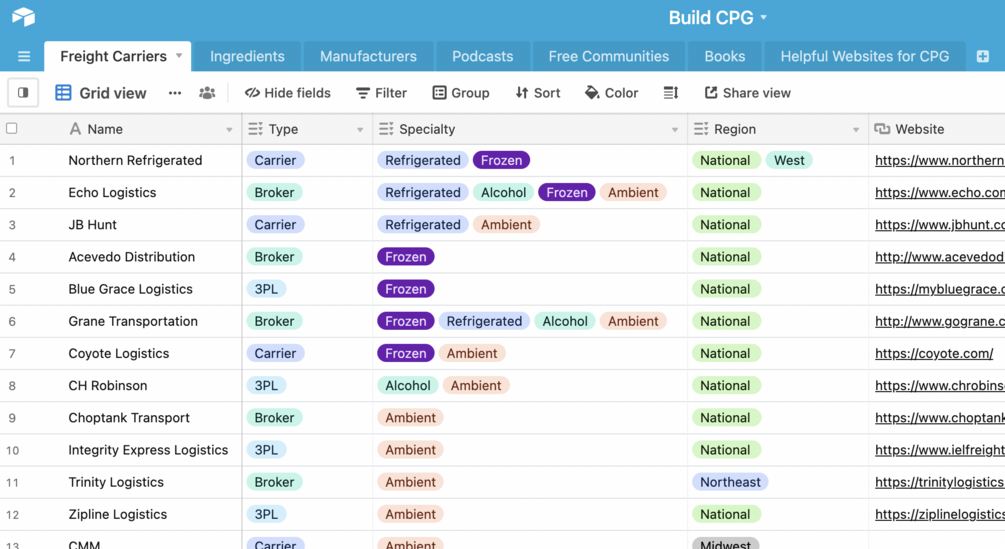Open the Filter menu
The image size is (1005, 549).
[381, 93]
